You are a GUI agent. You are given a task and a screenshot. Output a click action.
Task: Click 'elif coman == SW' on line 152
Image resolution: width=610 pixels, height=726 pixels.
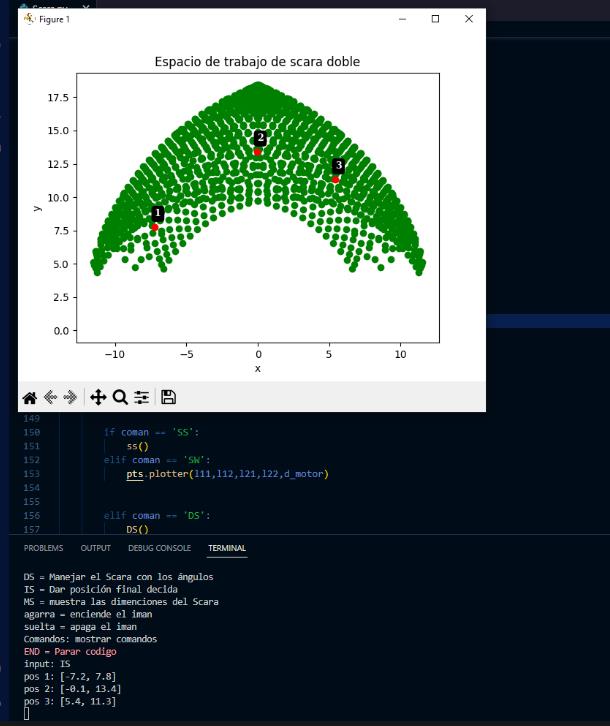pyautogui.click(x=157, y=460)
